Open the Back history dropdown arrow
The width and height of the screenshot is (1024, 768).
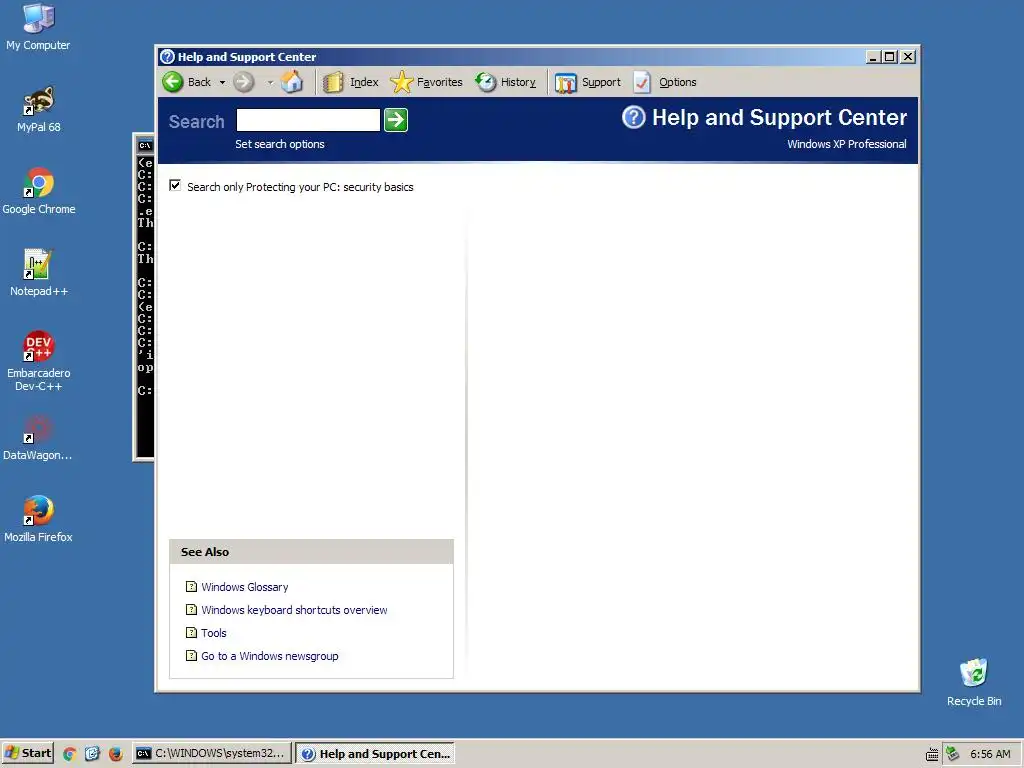click(222, 82)
